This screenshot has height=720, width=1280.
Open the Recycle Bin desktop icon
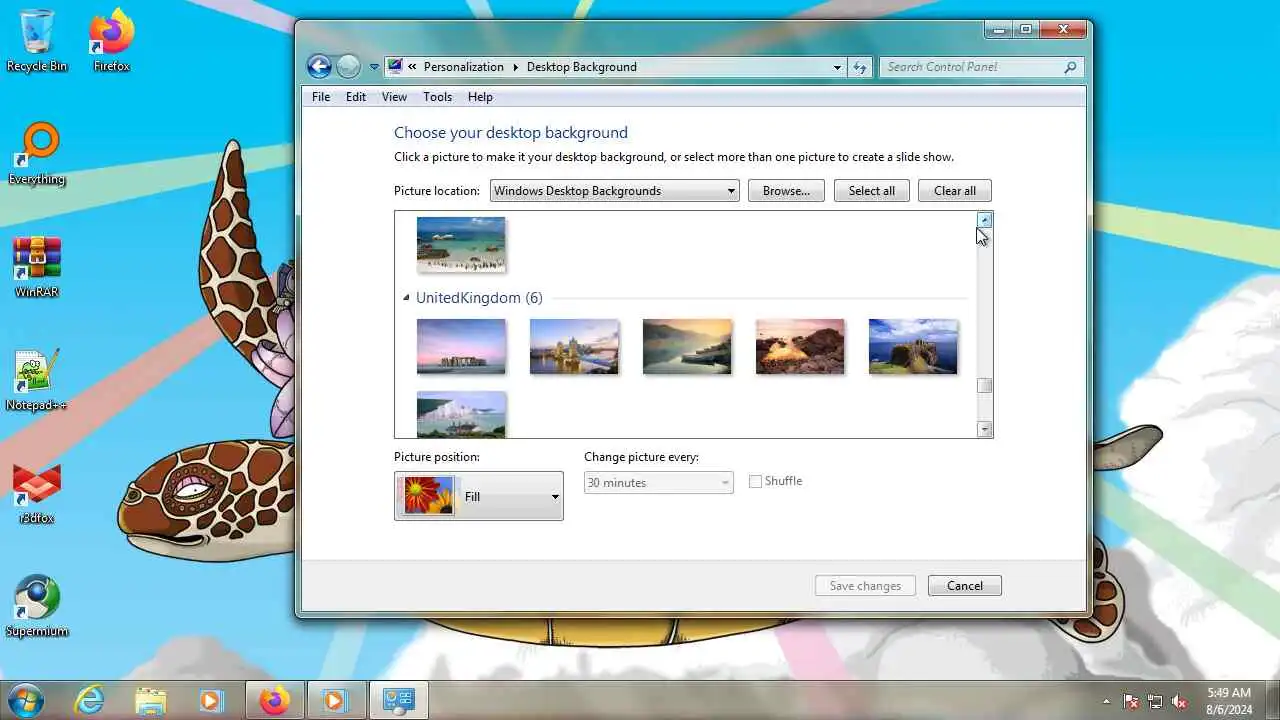37,40
